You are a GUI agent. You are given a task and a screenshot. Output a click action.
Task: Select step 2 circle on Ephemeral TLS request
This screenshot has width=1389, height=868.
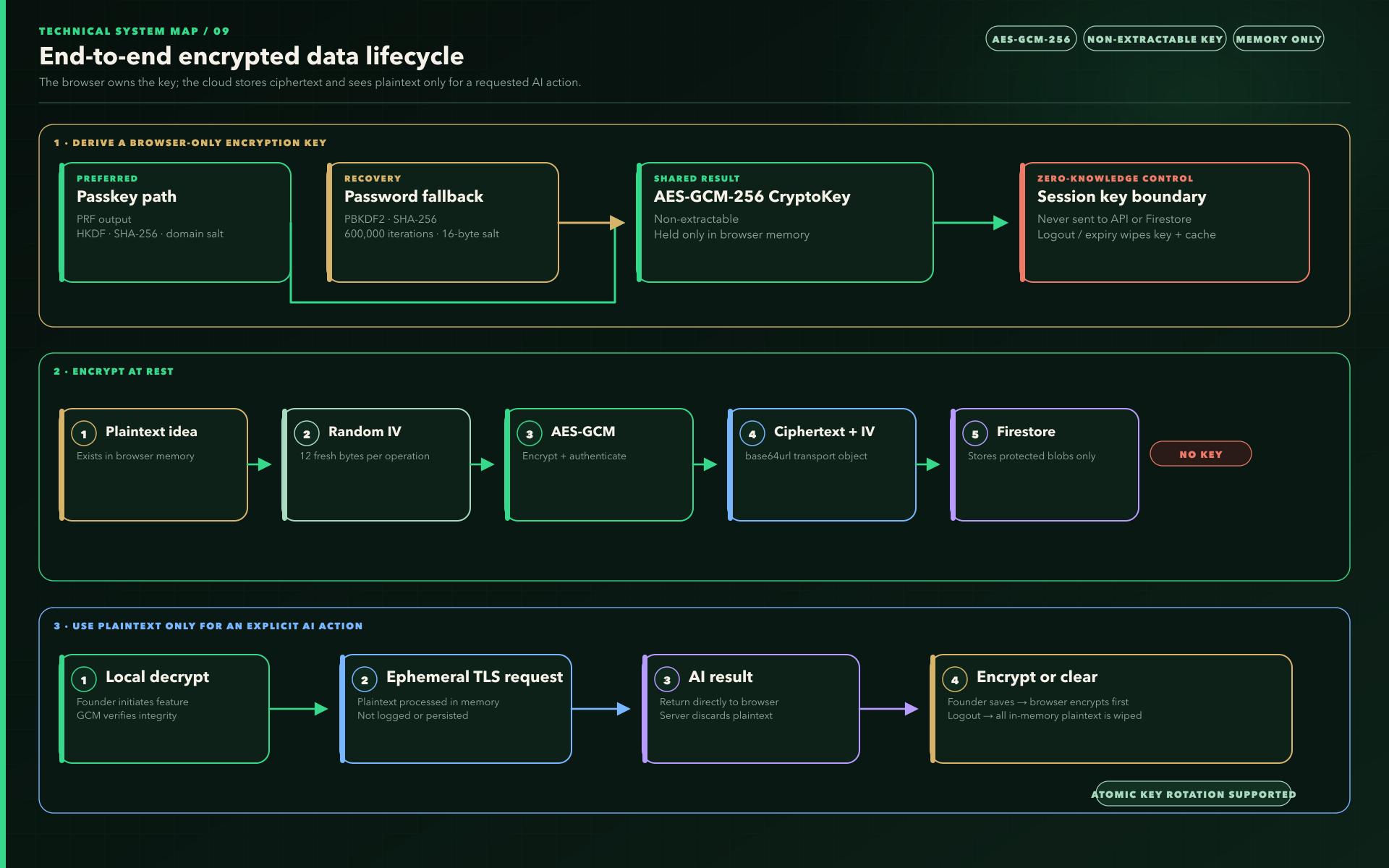click(365, 680)
